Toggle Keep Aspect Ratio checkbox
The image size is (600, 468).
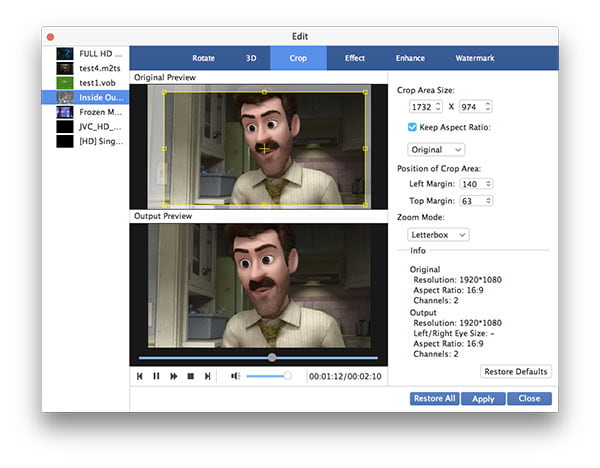coord(412,127)
